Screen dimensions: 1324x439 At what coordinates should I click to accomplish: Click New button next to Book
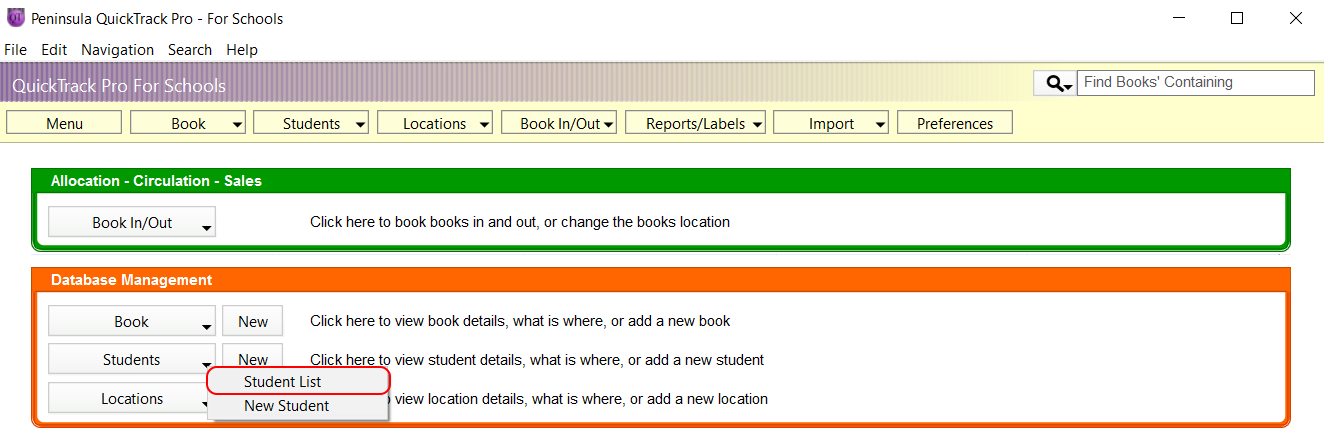(253, 321)
